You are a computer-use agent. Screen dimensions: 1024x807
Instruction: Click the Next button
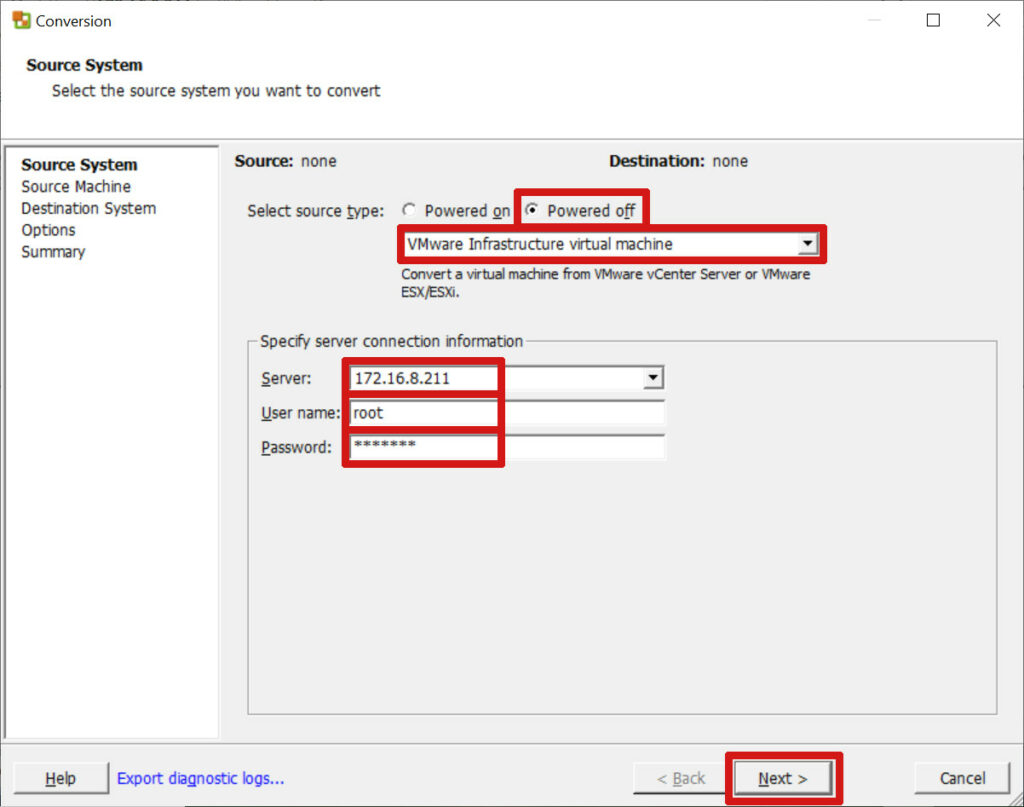pyautogui.click(x=783, y=778)
